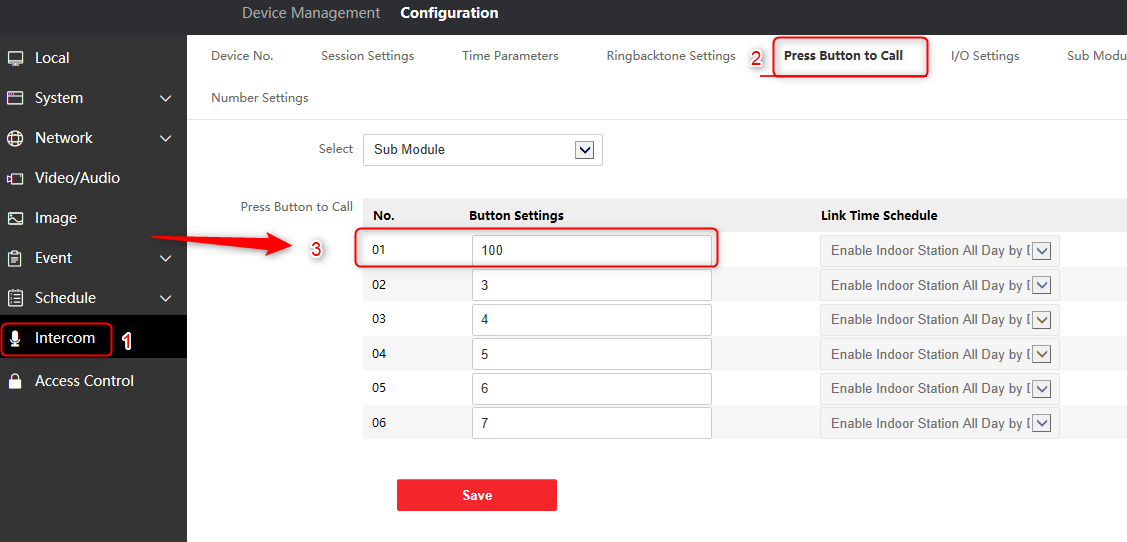
Task: Click the Local monitor icon in sidebar
Action: point(15,58)
